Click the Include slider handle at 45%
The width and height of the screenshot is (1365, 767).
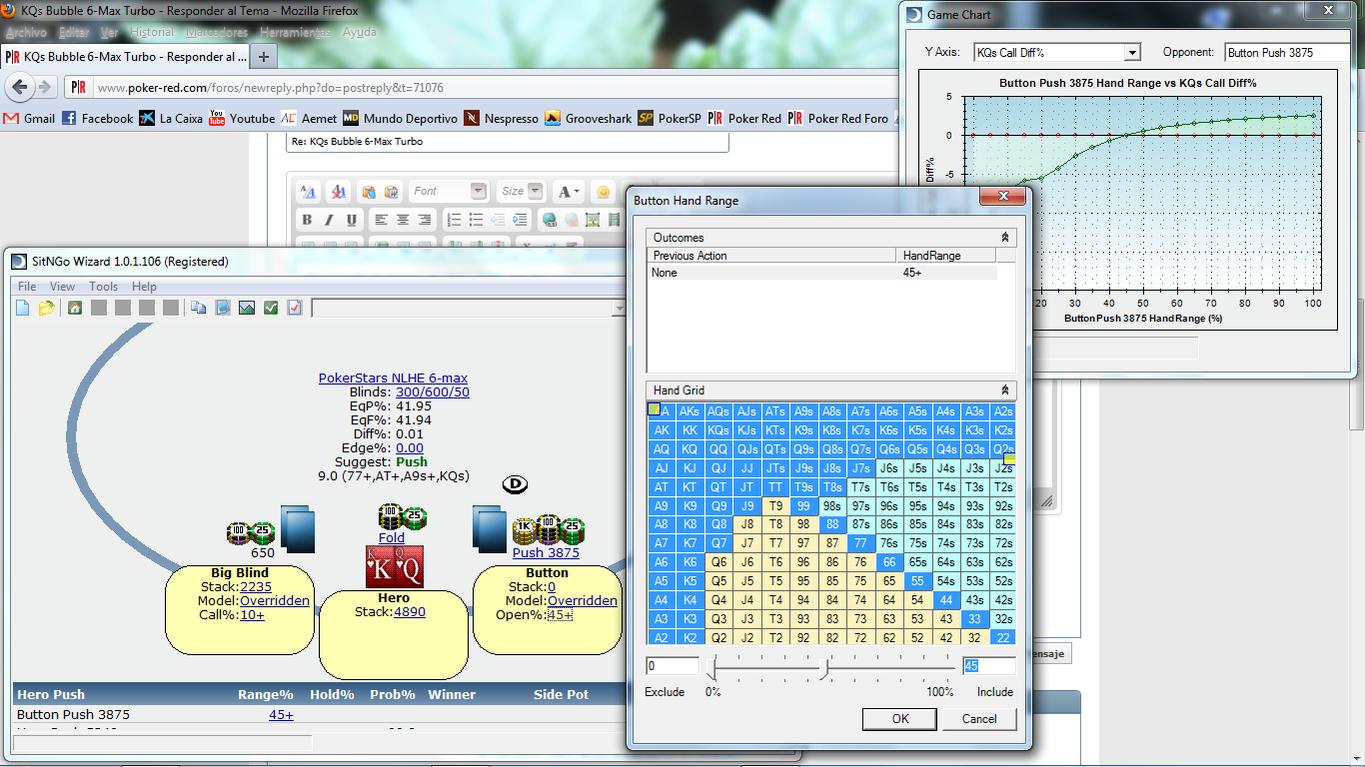point(826,668)
